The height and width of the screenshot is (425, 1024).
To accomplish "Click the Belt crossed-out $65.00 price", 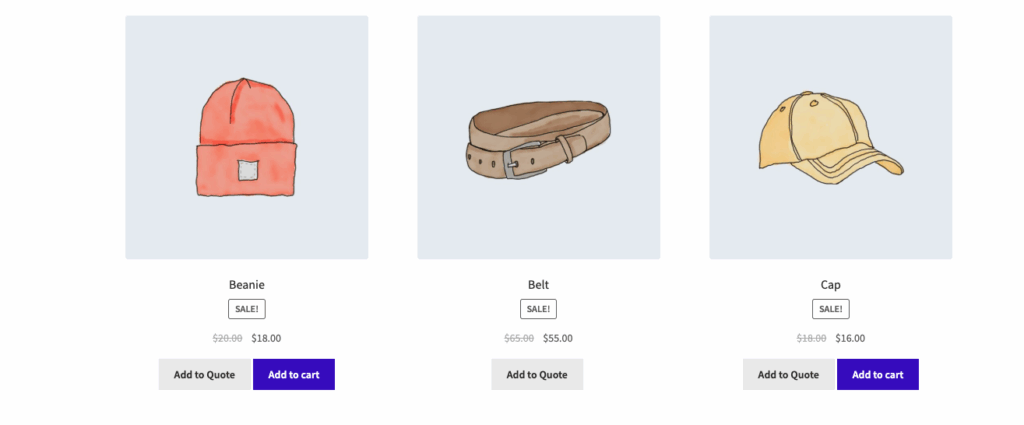I will point(519,338).
